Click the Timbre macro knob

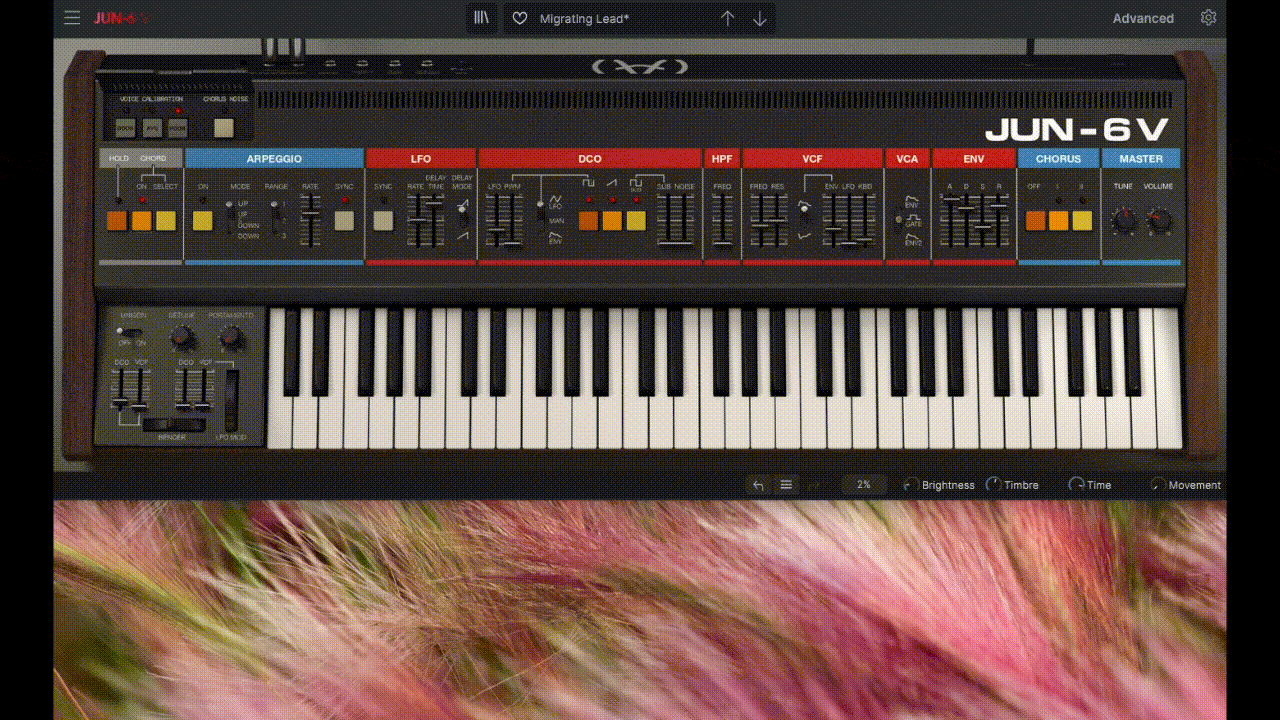coord(993,485)
